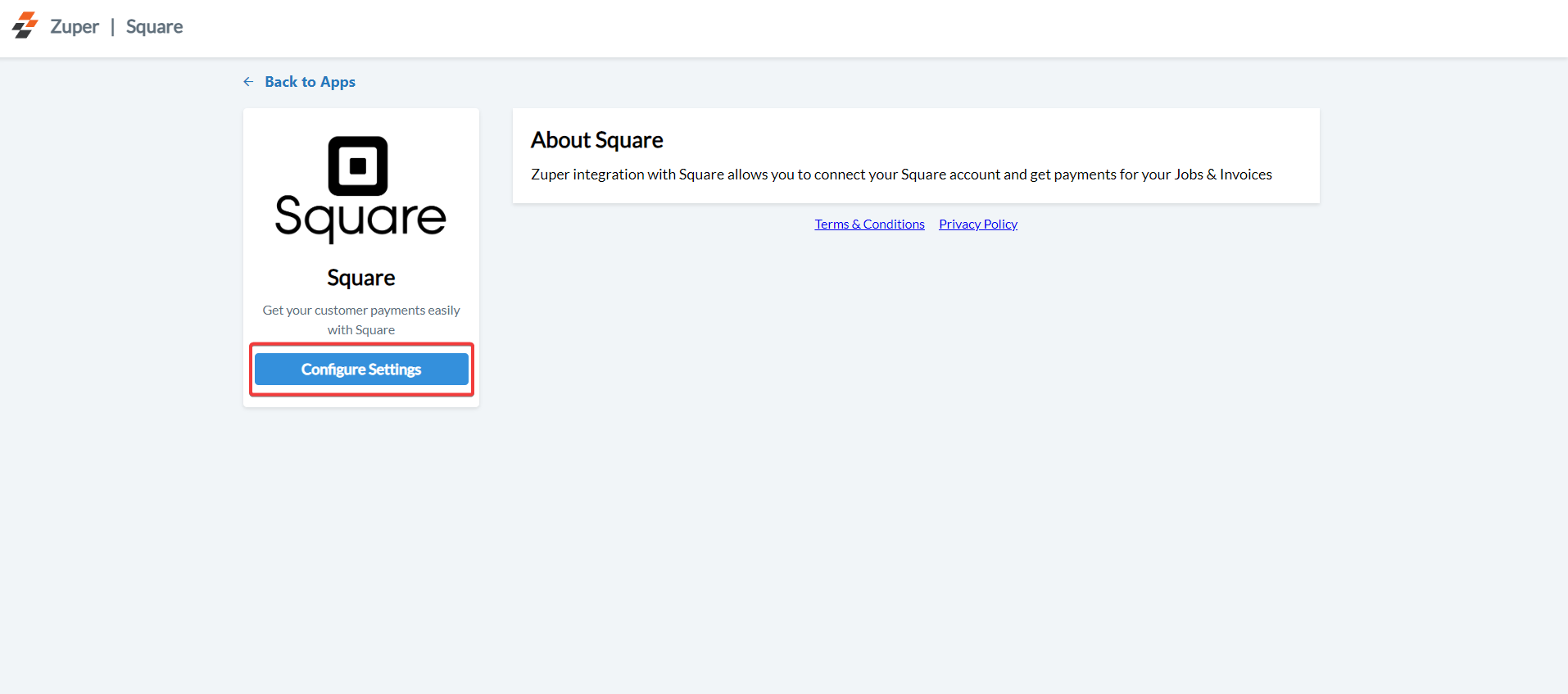Open the Privacy Policy link
Screen dimensions: 1568x694
(x=978, y=225)
